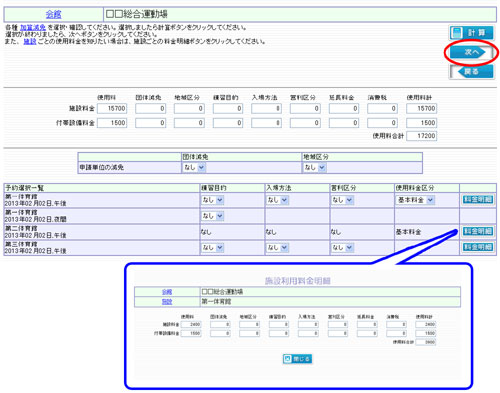500x393 pixels.
Task: Open the 施設 link in instructions text
Action: (30, 42)
